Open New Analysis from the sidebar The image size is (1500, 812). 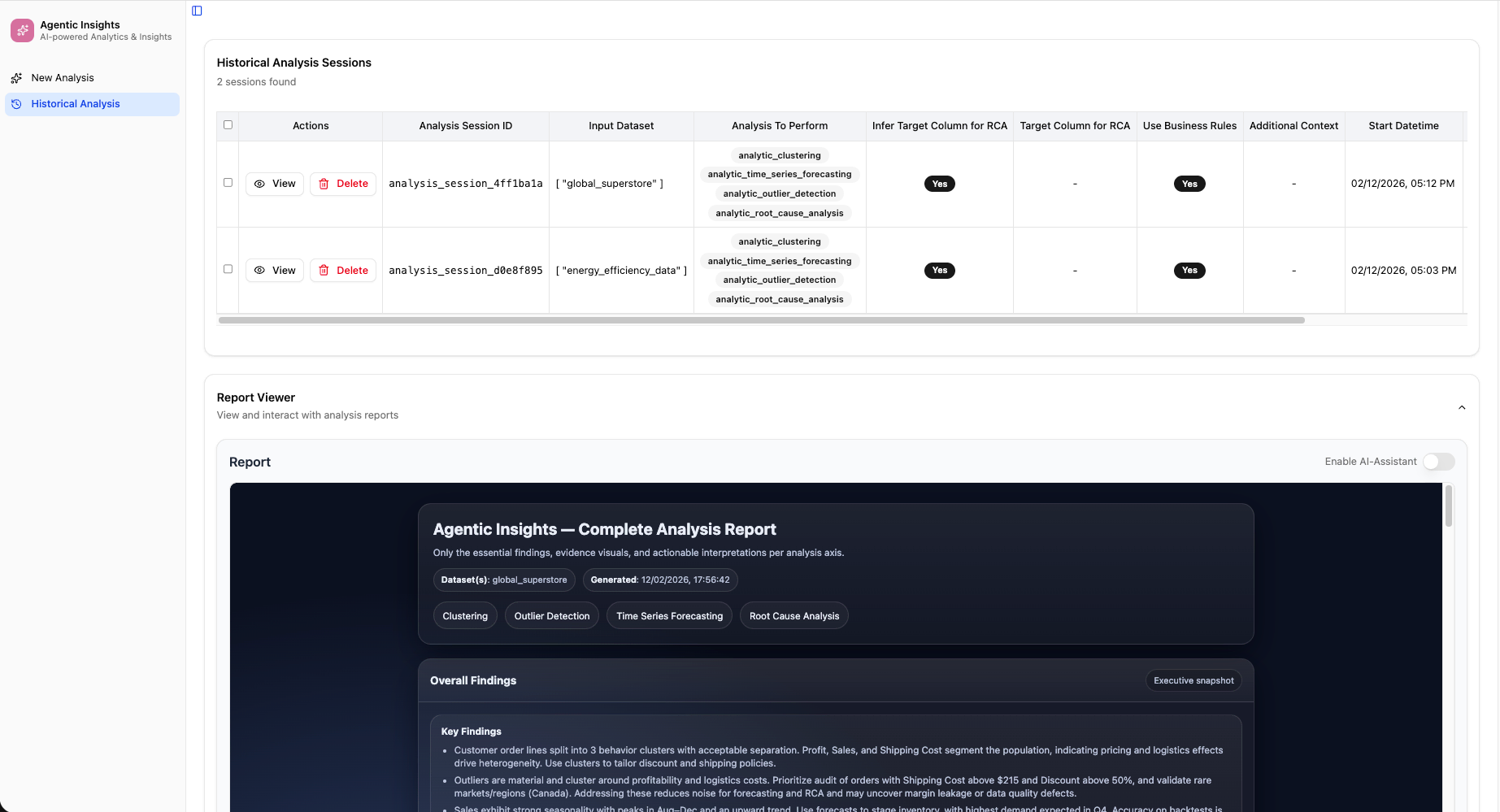[x=63, y=77]
